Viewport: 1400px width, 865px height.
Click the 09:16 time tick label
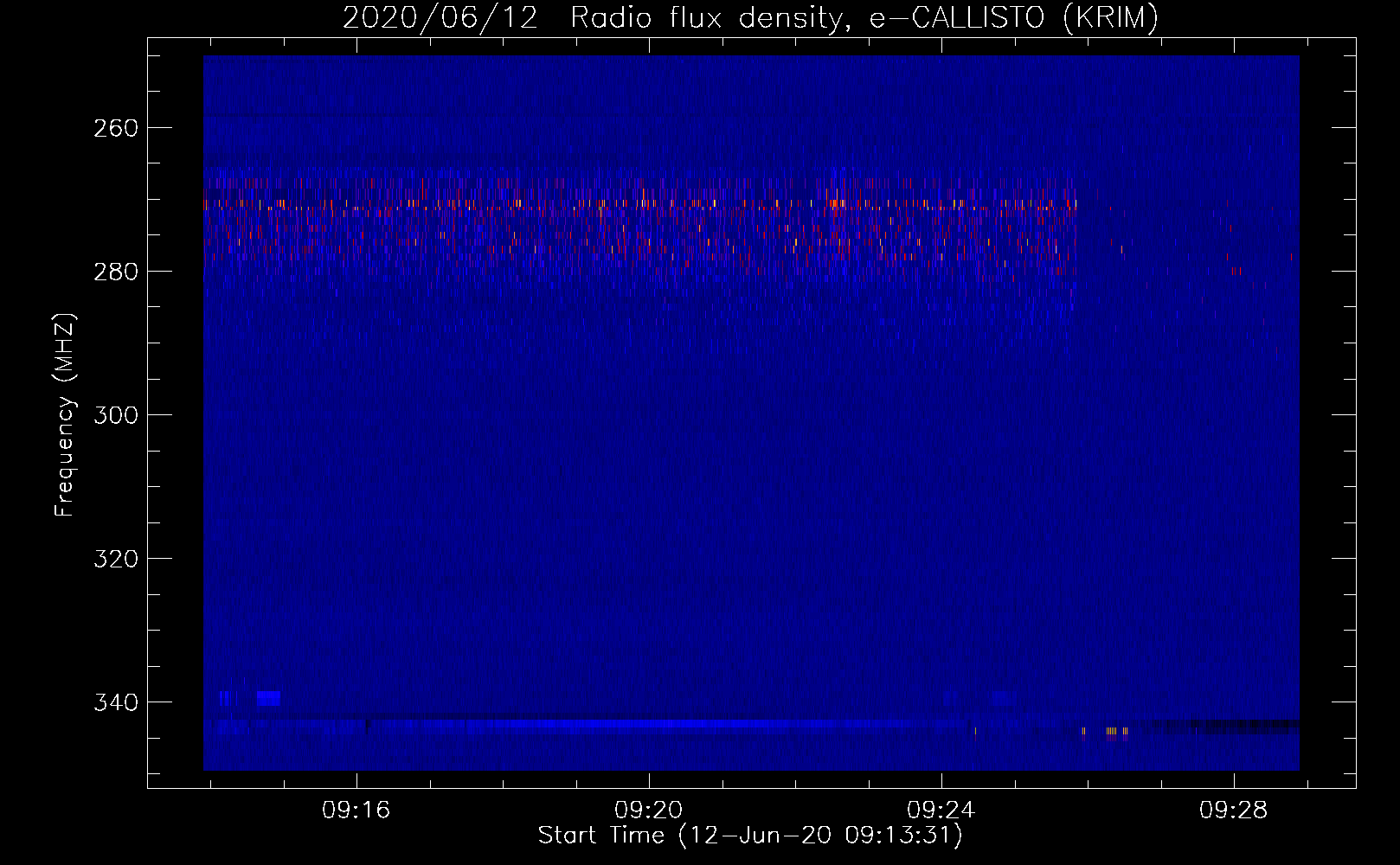(356, 811)
